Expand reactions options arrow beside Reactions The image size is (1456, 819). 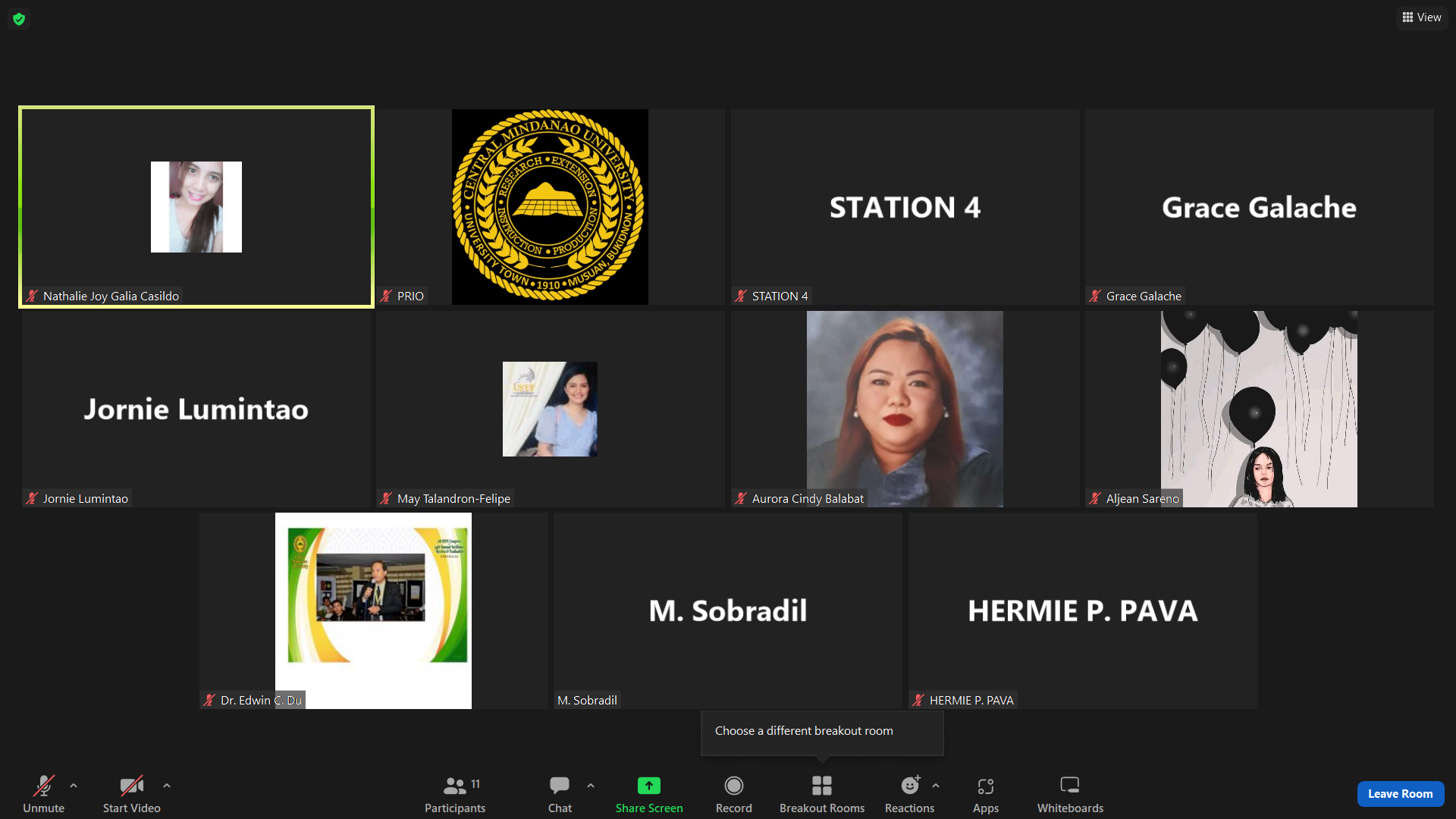(936, 786)
